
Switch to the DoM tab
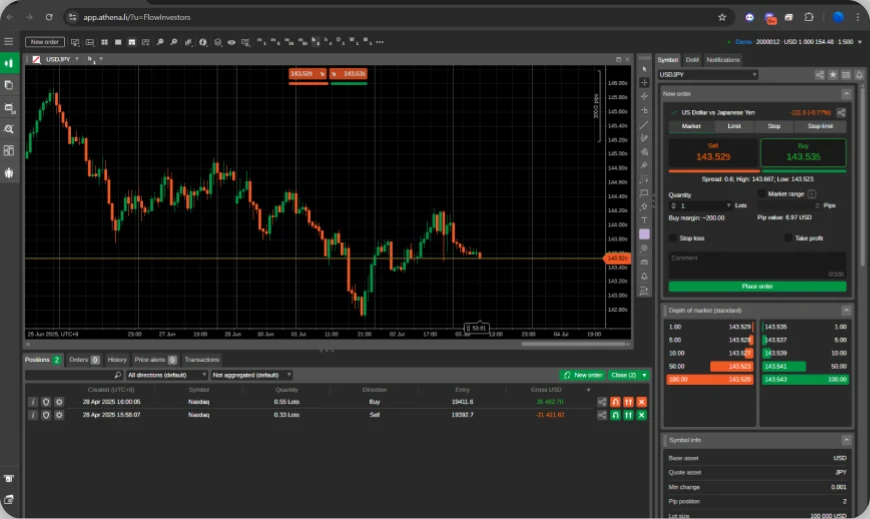(692, 60)
